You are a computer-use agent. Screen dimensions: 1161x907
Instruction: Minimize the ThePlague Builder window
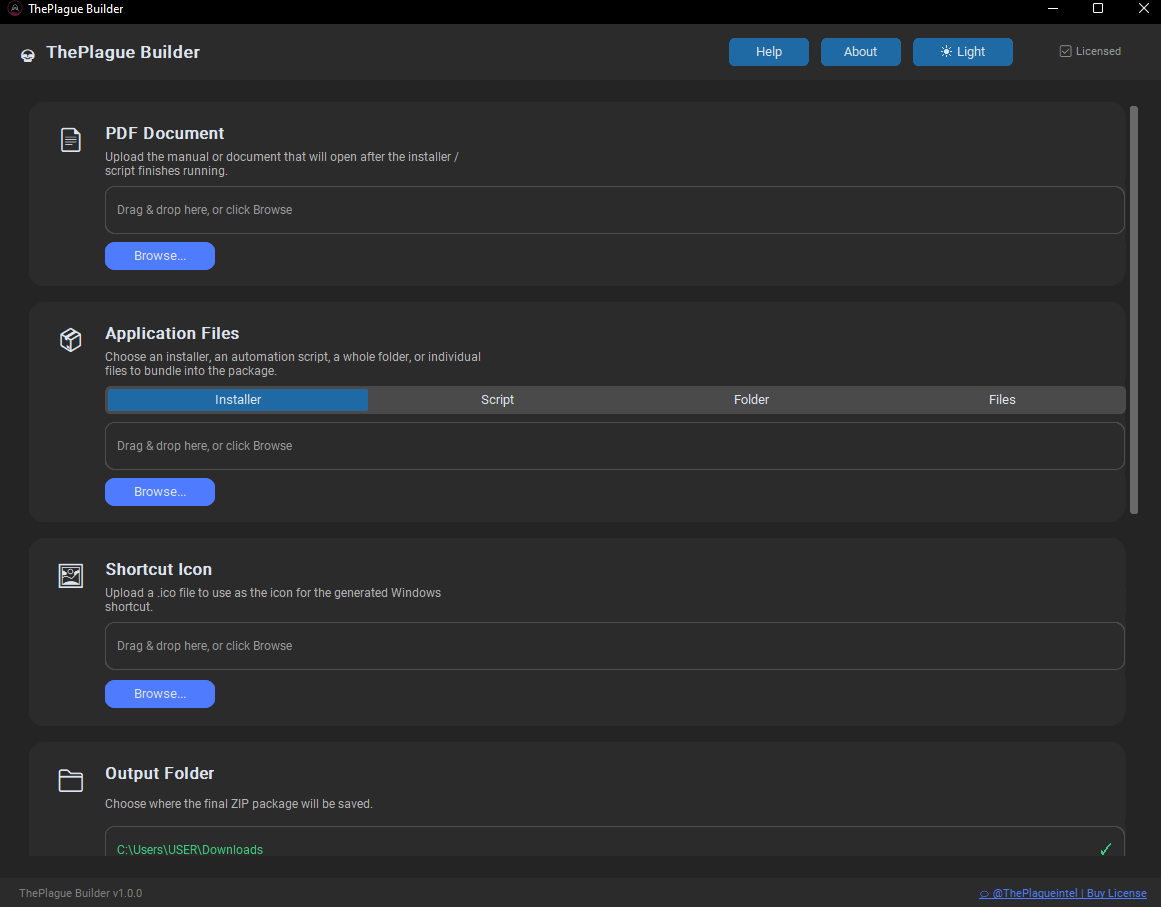pyautogui.click(x=1053, y=9)
